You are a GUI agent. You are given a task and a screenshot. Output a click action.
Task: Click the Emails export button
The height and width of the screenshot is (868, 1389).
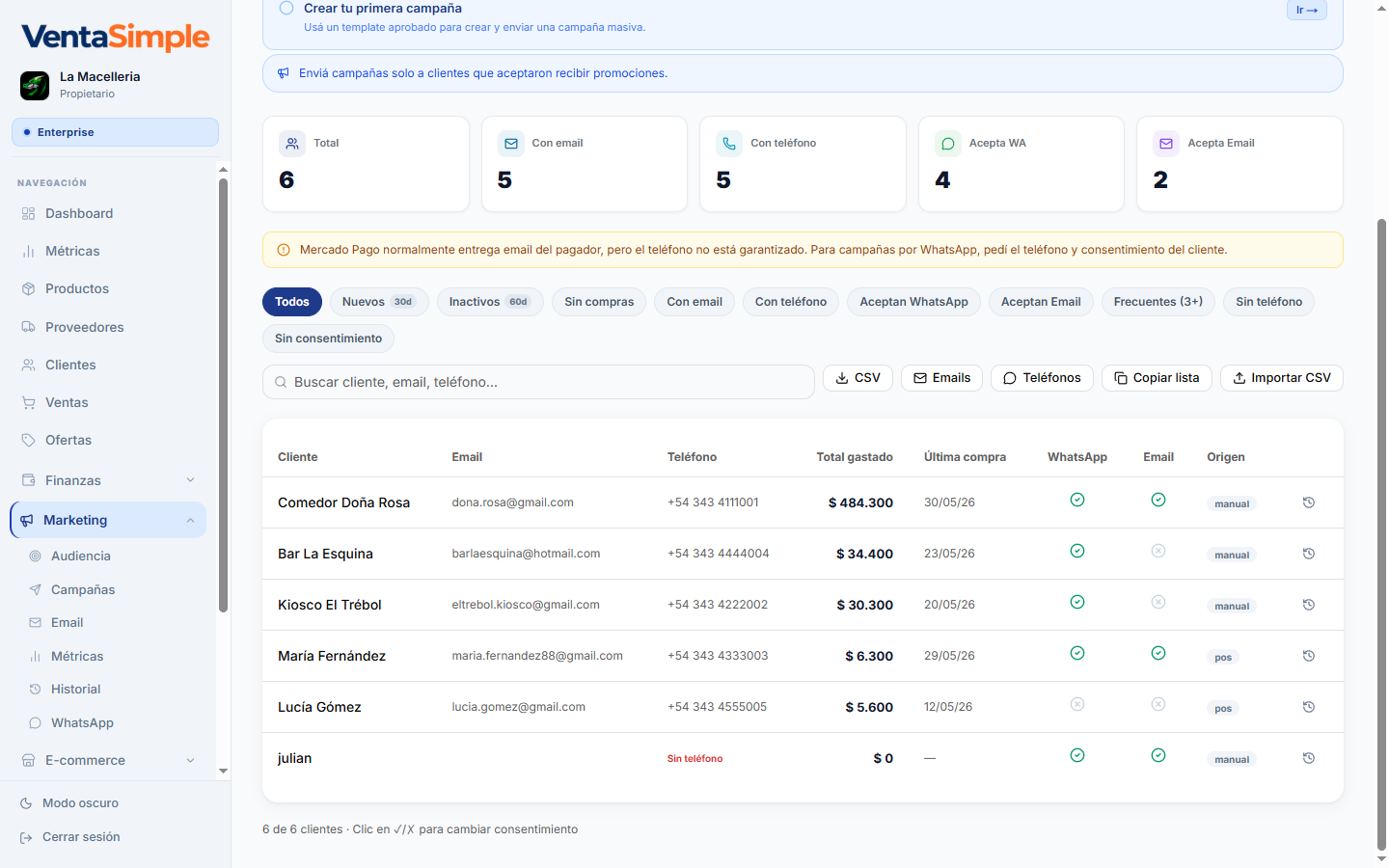click(941, 378)
